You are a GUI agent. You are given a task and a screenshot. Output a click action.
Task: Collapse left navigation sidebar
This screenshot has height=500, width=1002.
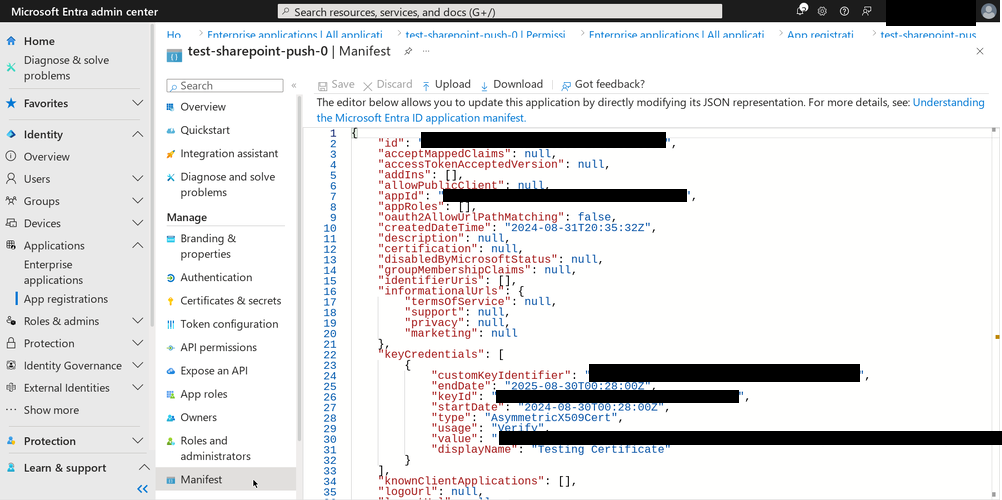(143, 488)
